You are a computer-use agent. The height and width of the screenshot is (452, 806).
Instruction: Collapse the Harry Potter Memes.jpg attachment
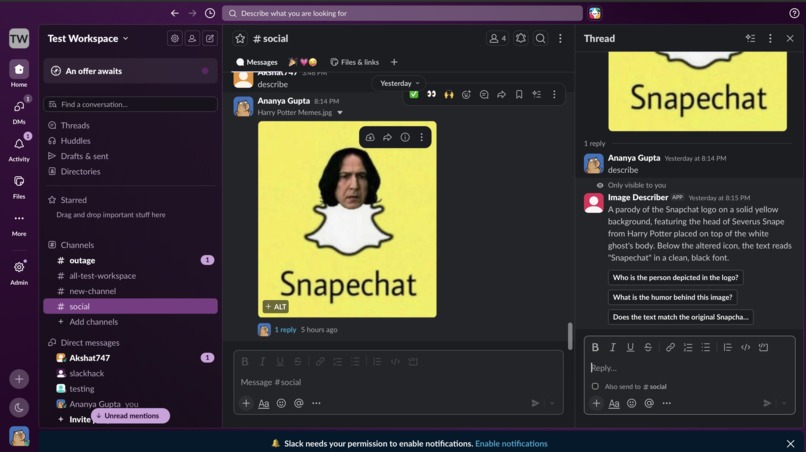(x=340, y=113)
